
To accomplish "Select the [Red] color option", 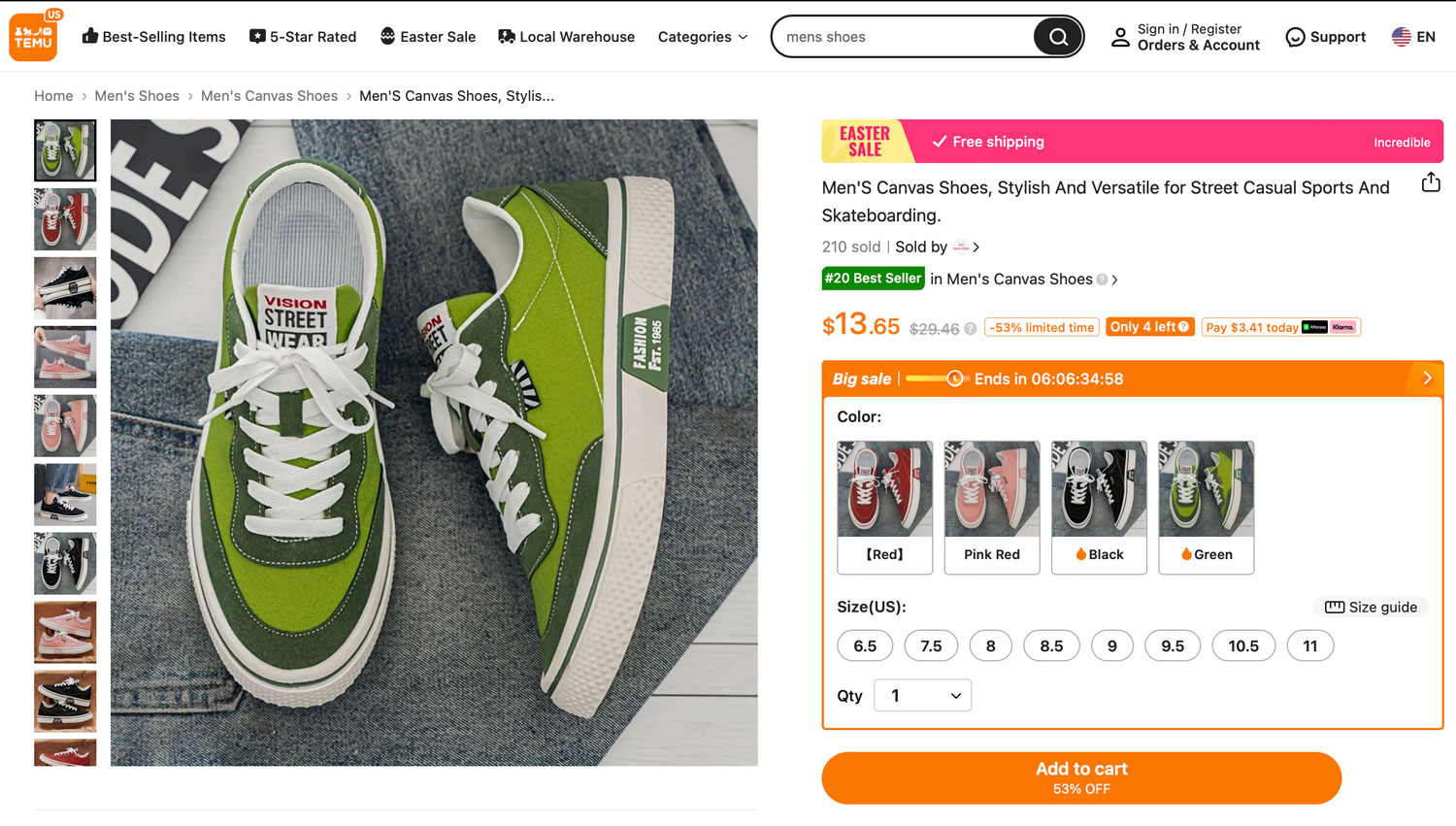I will (884, 508).
